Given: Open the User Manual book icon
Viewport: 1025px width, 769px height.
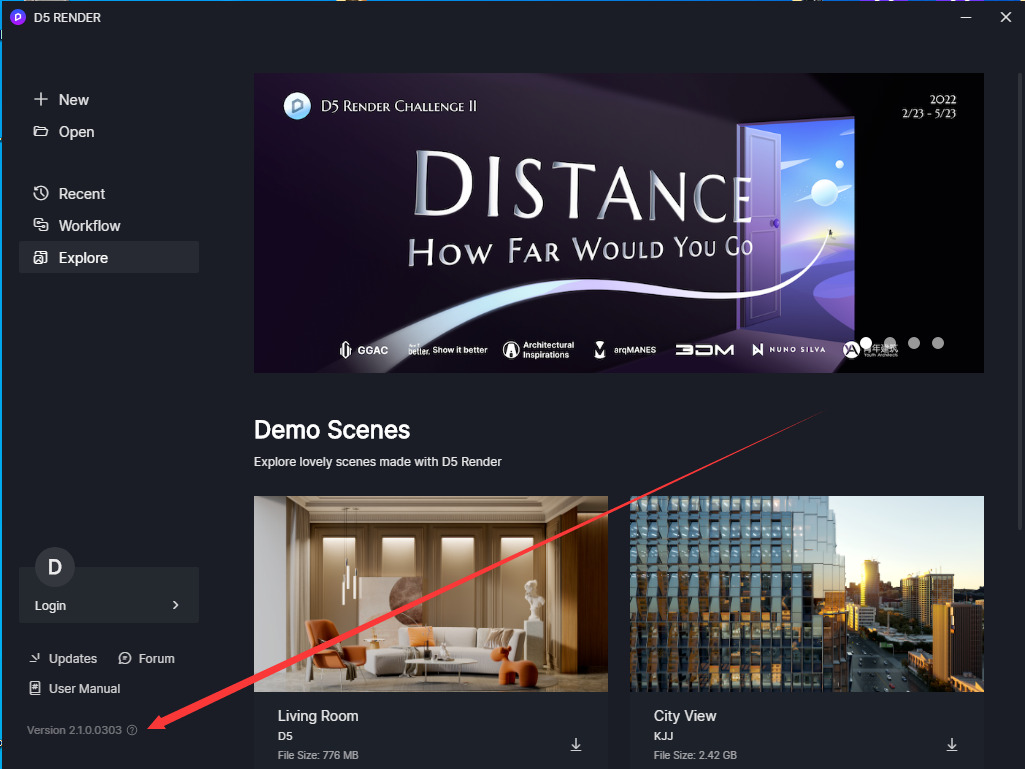Looking at the screenshot, I should (x=35, y=688).
